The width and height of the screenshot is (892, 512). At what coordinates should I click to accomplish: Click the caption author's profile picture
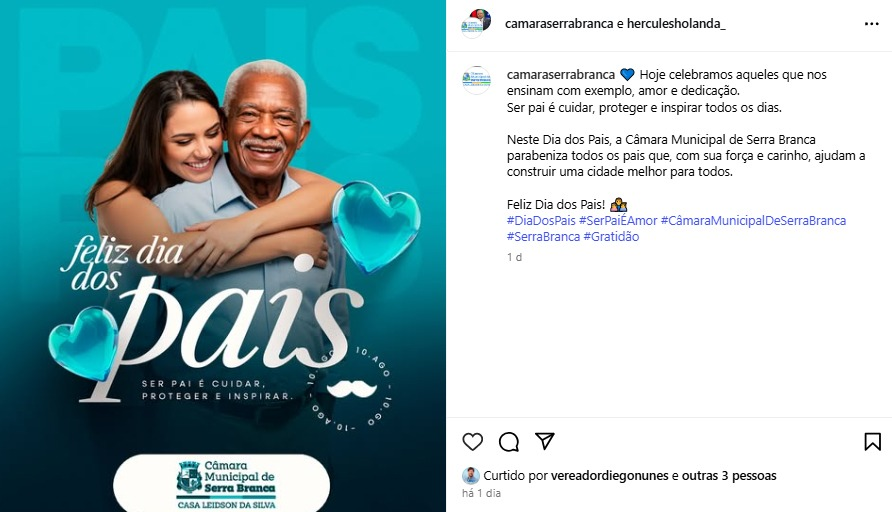[x=476, y=80]
